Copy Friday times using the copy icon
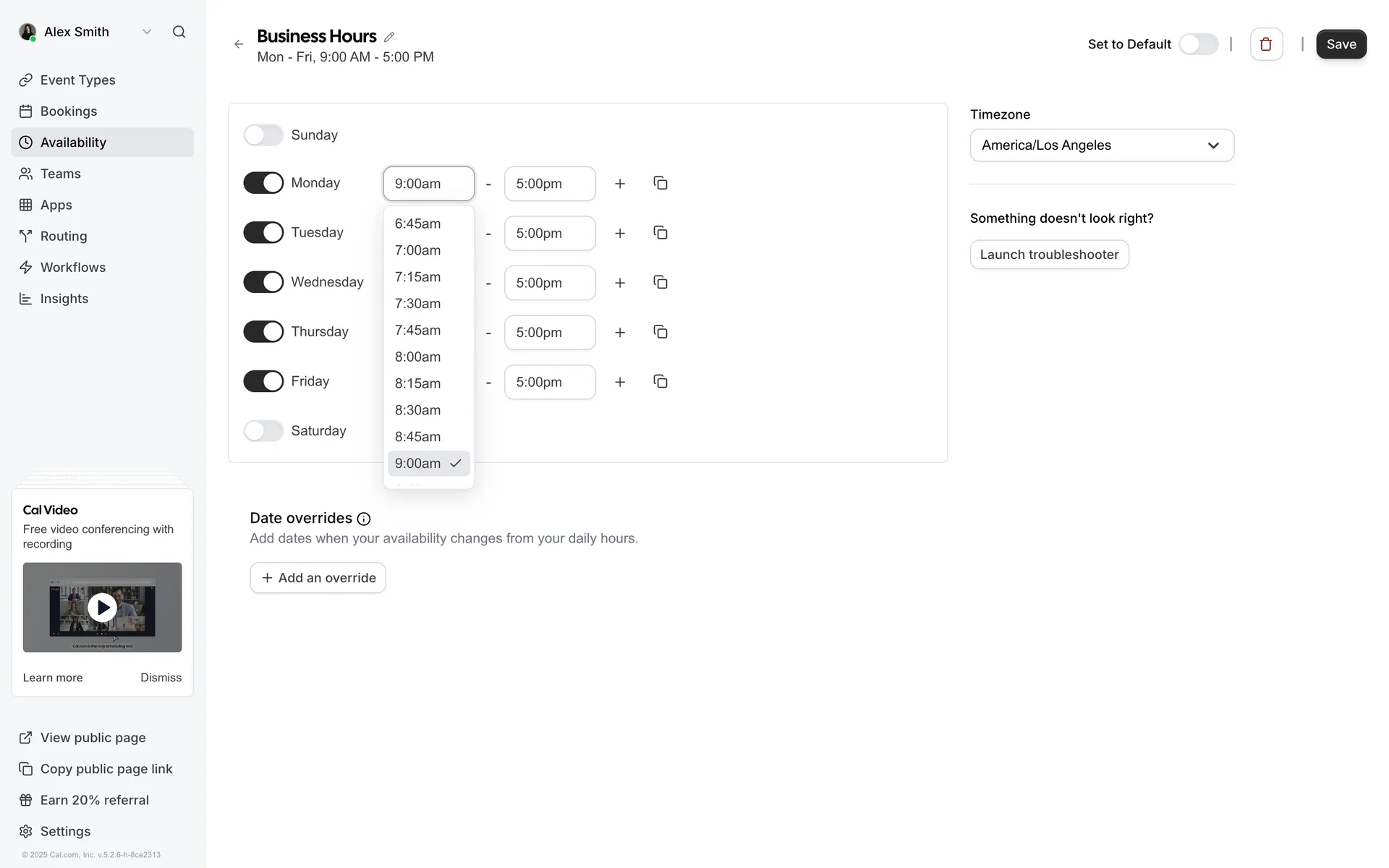Screen dimensions: 1389x868 tap(660, 381)
